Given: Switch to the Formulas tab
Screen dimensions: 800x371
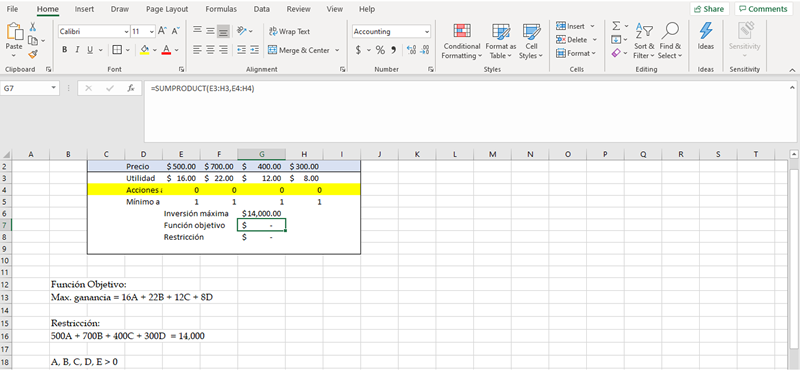Looking at the screenshot, I should (221, 9).
